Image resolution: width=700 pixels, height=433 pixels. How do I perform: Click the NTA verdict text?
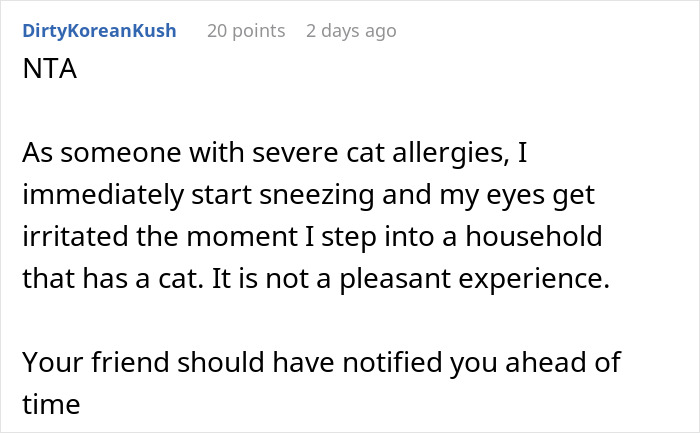[x=50, y=69]
